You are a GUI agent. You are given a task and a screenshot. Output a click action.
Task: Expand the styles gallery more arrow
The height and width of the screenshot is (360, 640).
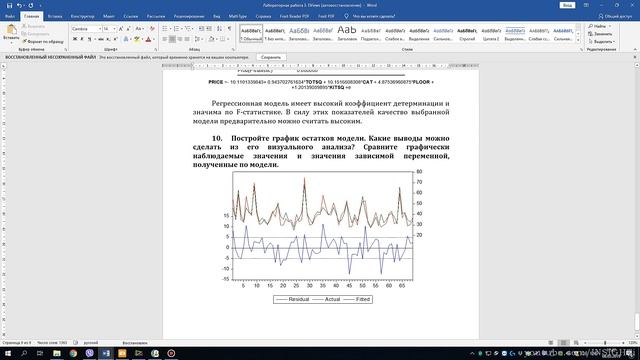coord(578,40)
